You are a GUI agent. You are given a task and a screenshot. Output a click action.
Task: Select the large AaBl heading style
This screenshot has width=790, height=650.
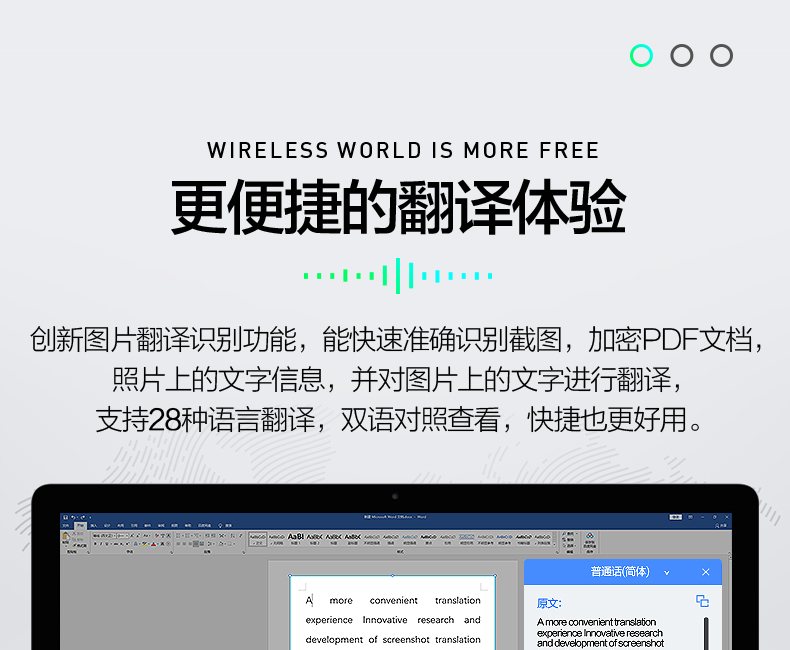pos(296,537)
